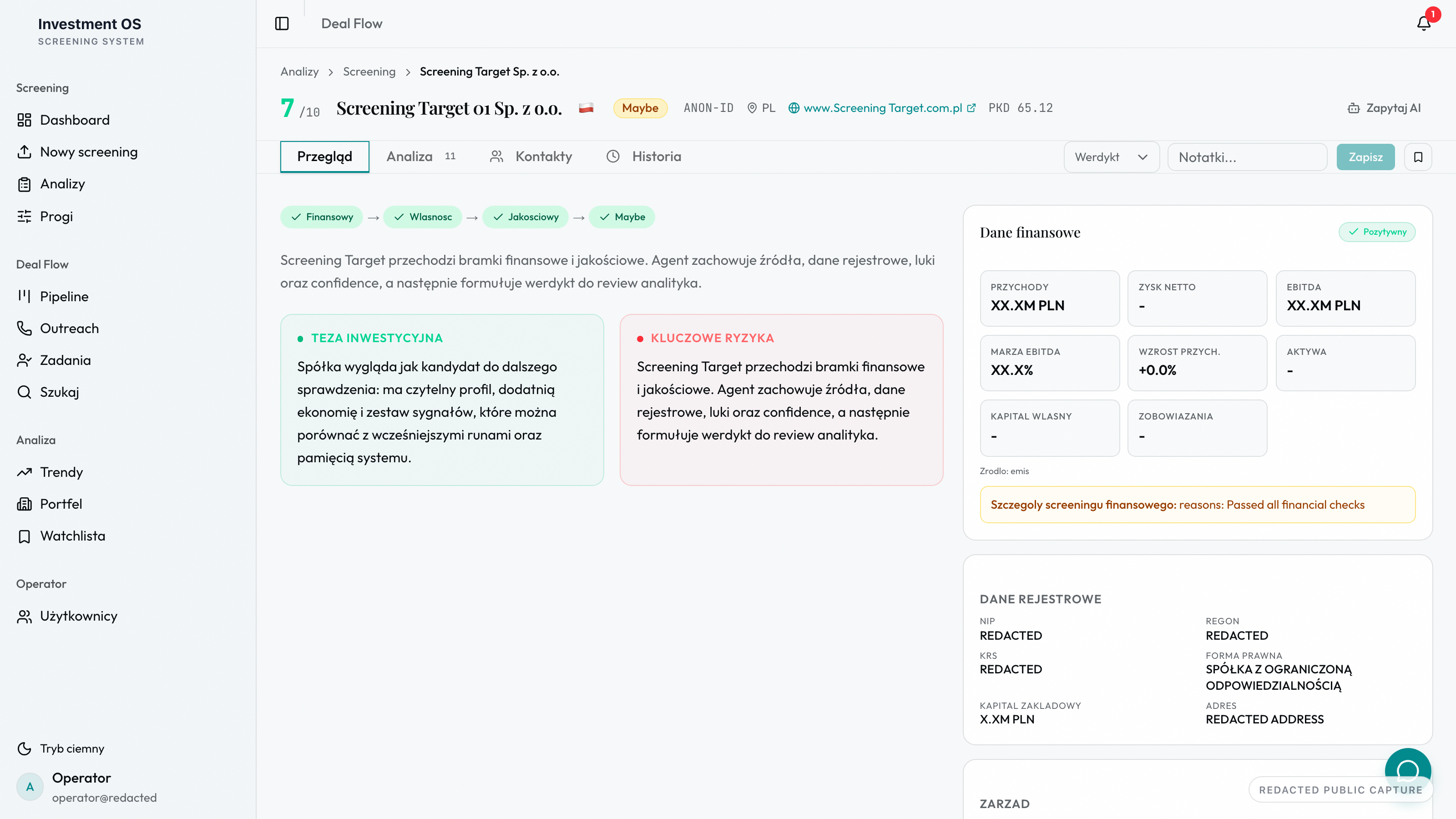The height and width of the screenshot is (819, 1456).
Task: Click the ANON-ID label
Action: coord(709,108)
